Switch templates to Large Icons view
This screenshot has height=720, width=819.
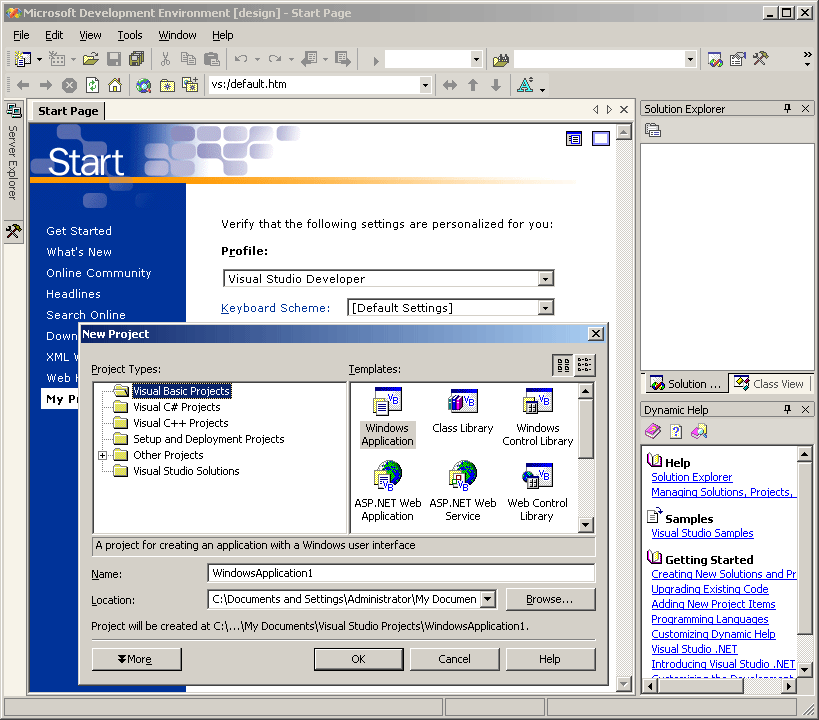click(563, 365)
